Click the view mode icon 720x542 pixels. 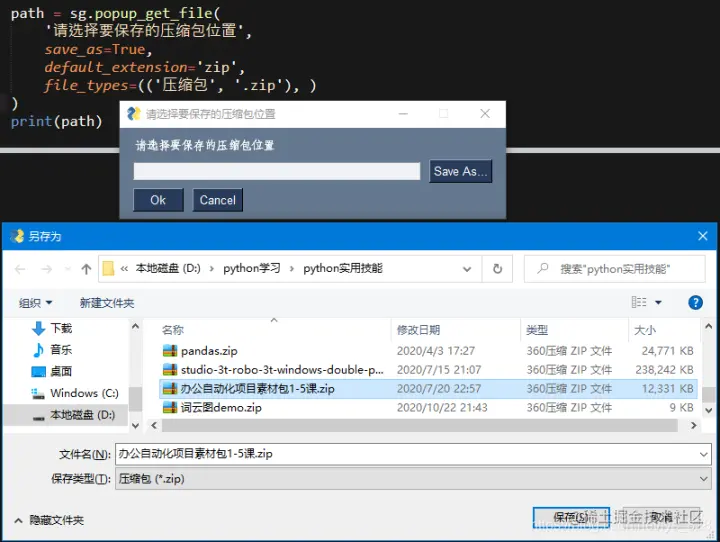[639, 302]
